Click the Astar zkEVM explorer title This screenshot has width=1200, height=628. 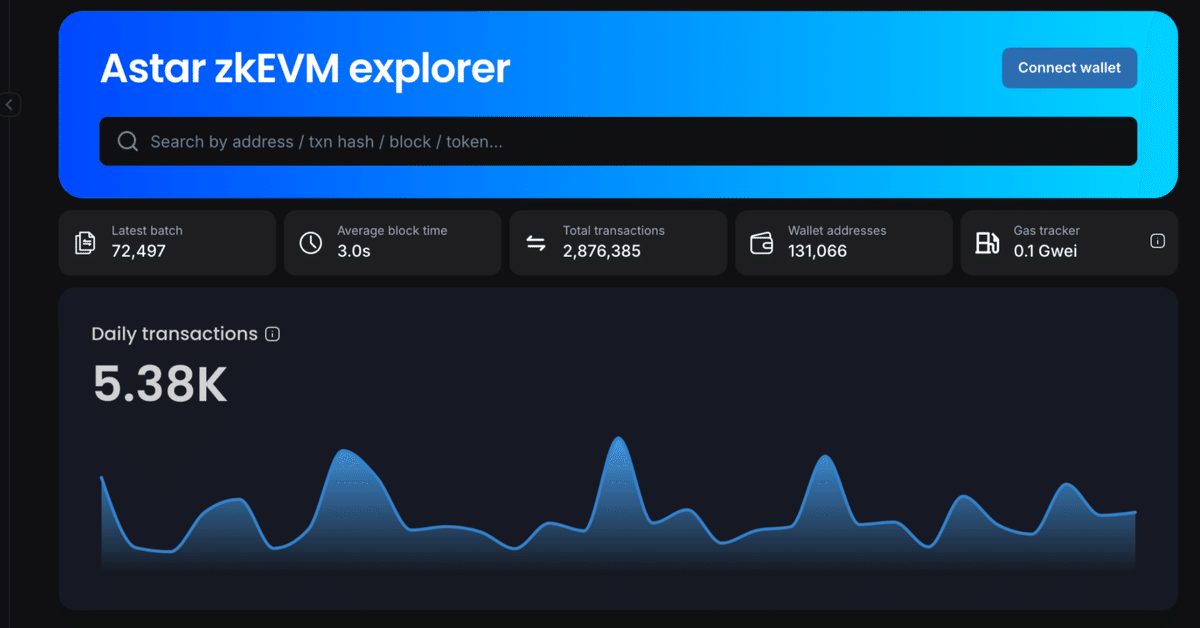305,68
